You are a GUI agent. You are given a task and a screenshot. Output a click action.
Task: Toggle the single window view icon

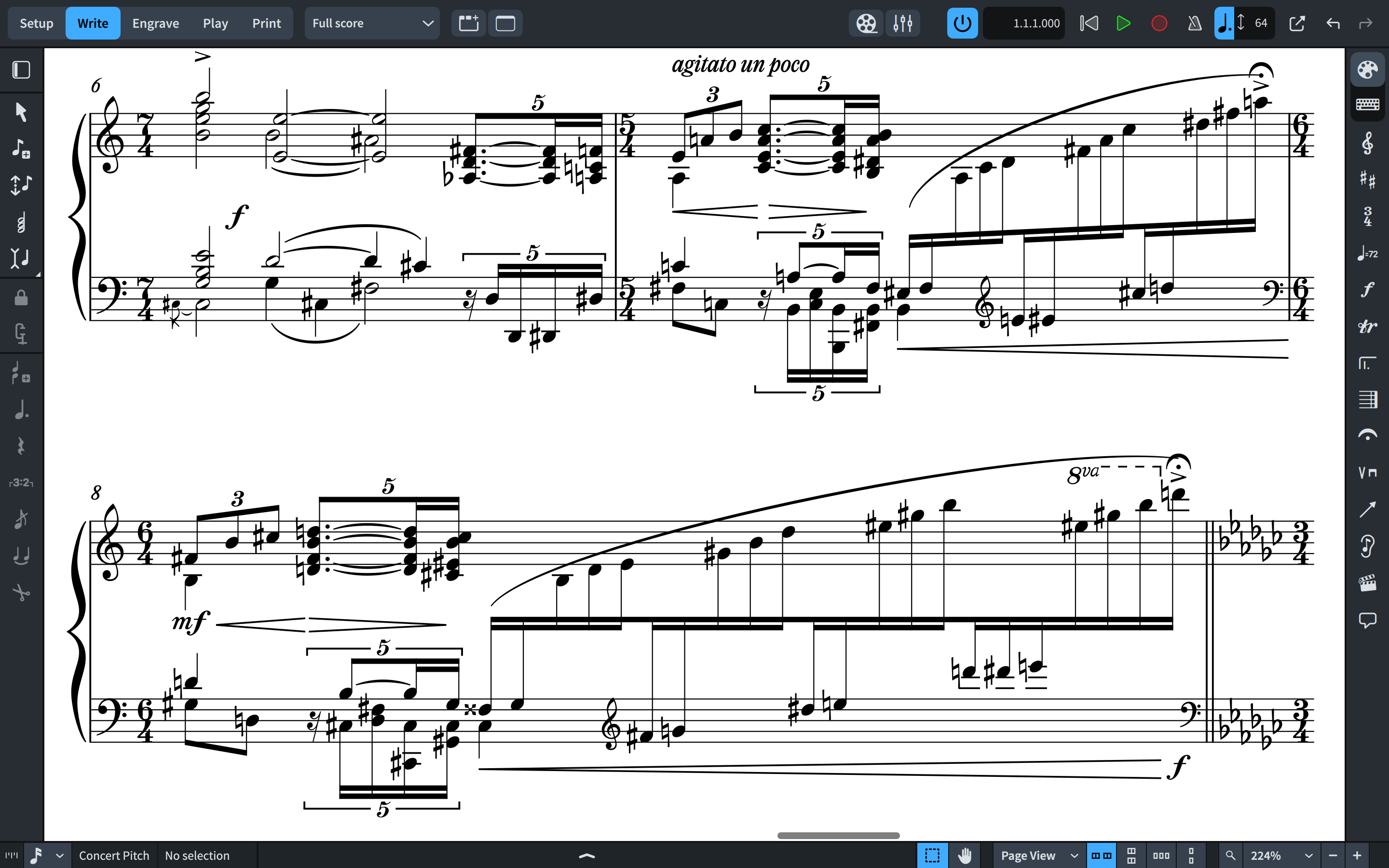tap(505, 24)
